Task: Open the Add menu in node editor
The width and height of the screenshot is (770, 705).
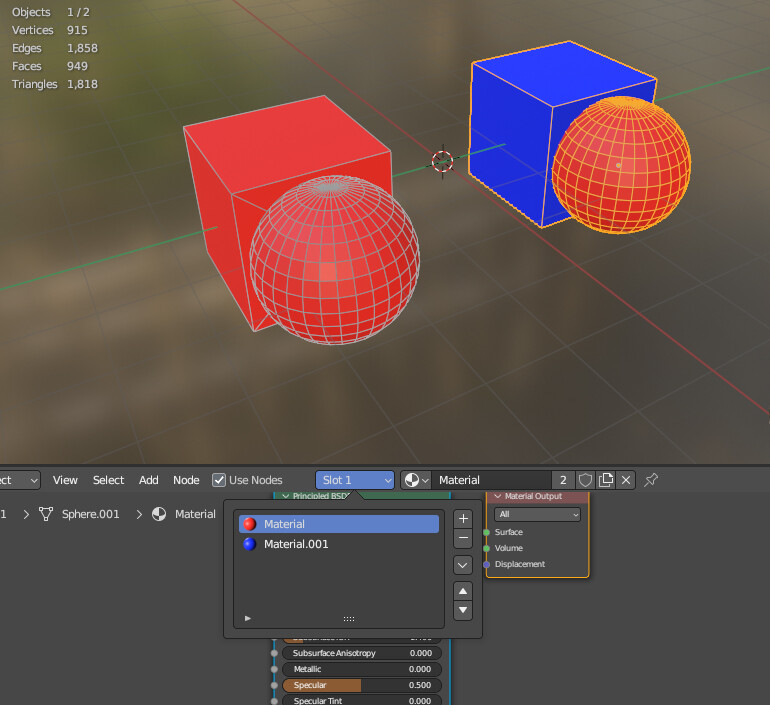Action: pos(148,480)
